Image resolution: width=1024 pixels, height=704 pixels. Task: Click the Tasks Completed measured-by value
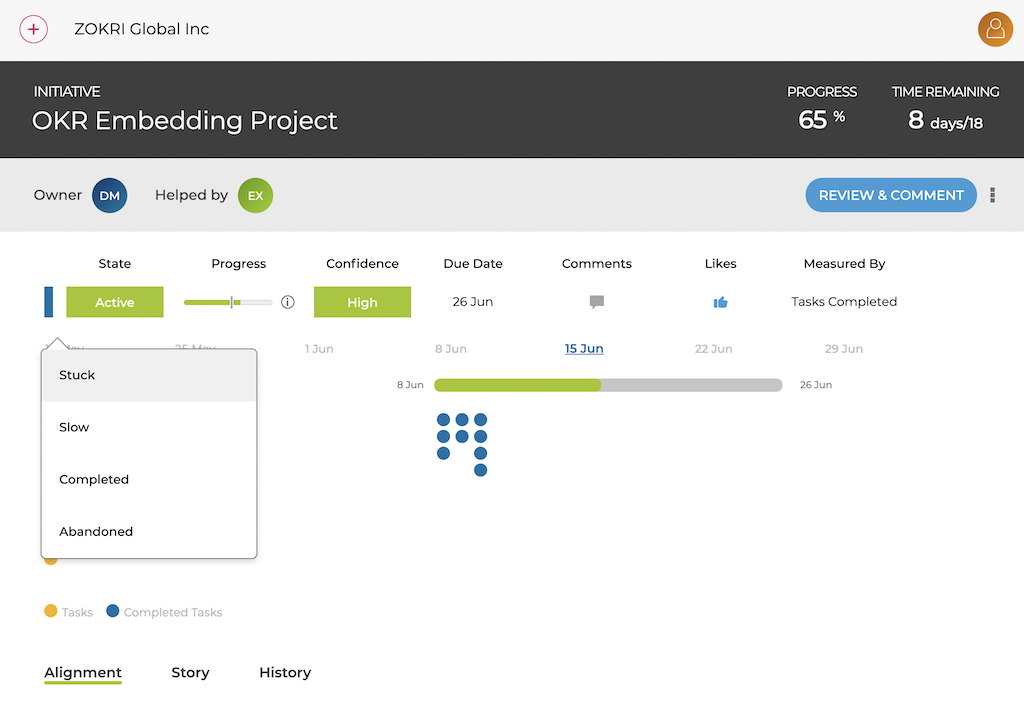(844, 302)
